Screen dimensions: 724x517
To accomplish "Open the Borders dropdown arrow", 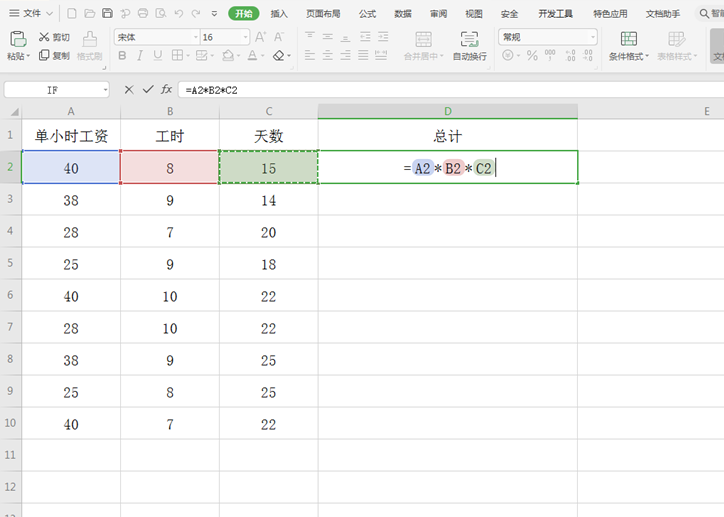I will coord(188,56).
